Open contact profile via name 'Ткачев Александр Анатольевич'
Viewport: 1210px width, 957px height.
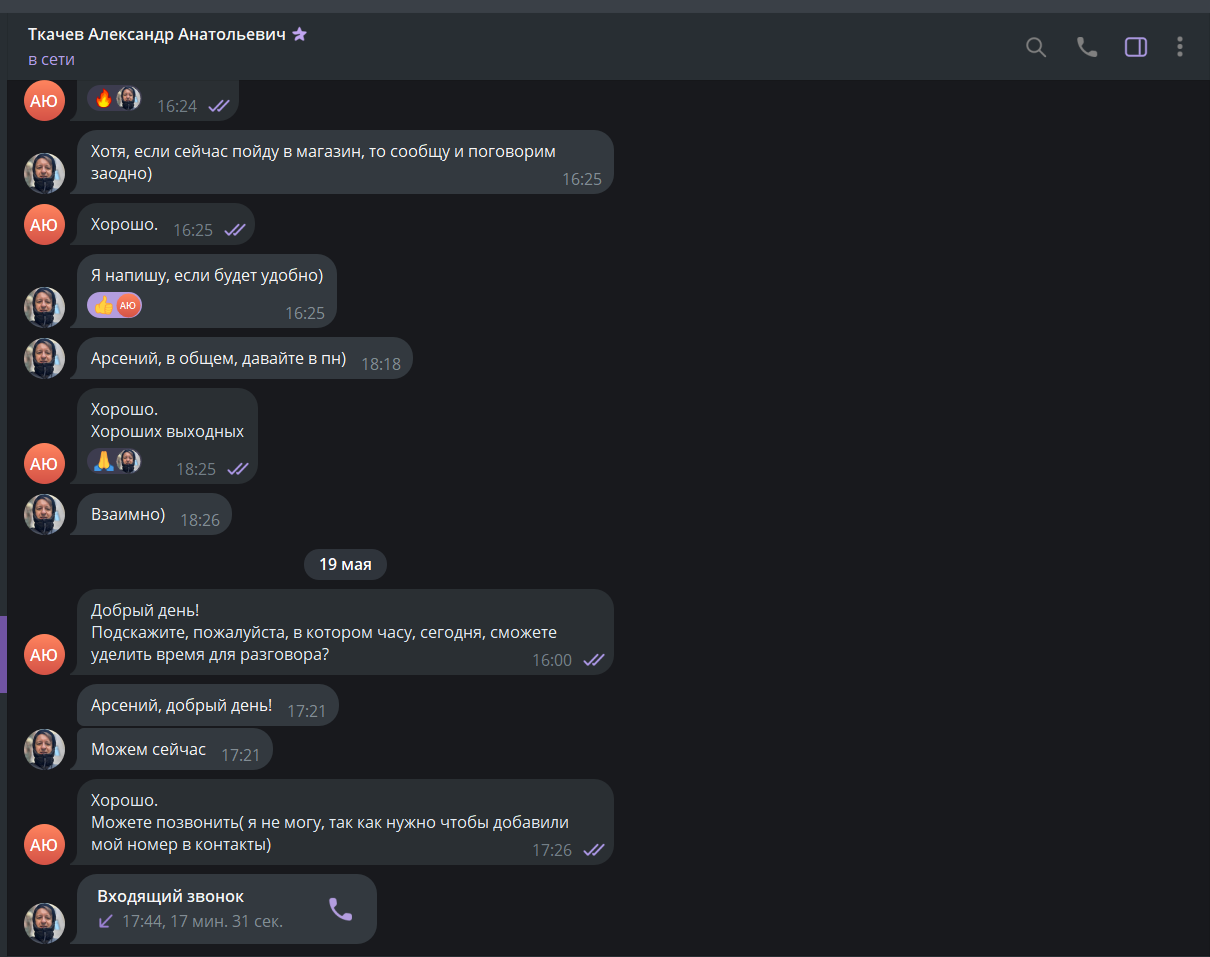point(157,34)
